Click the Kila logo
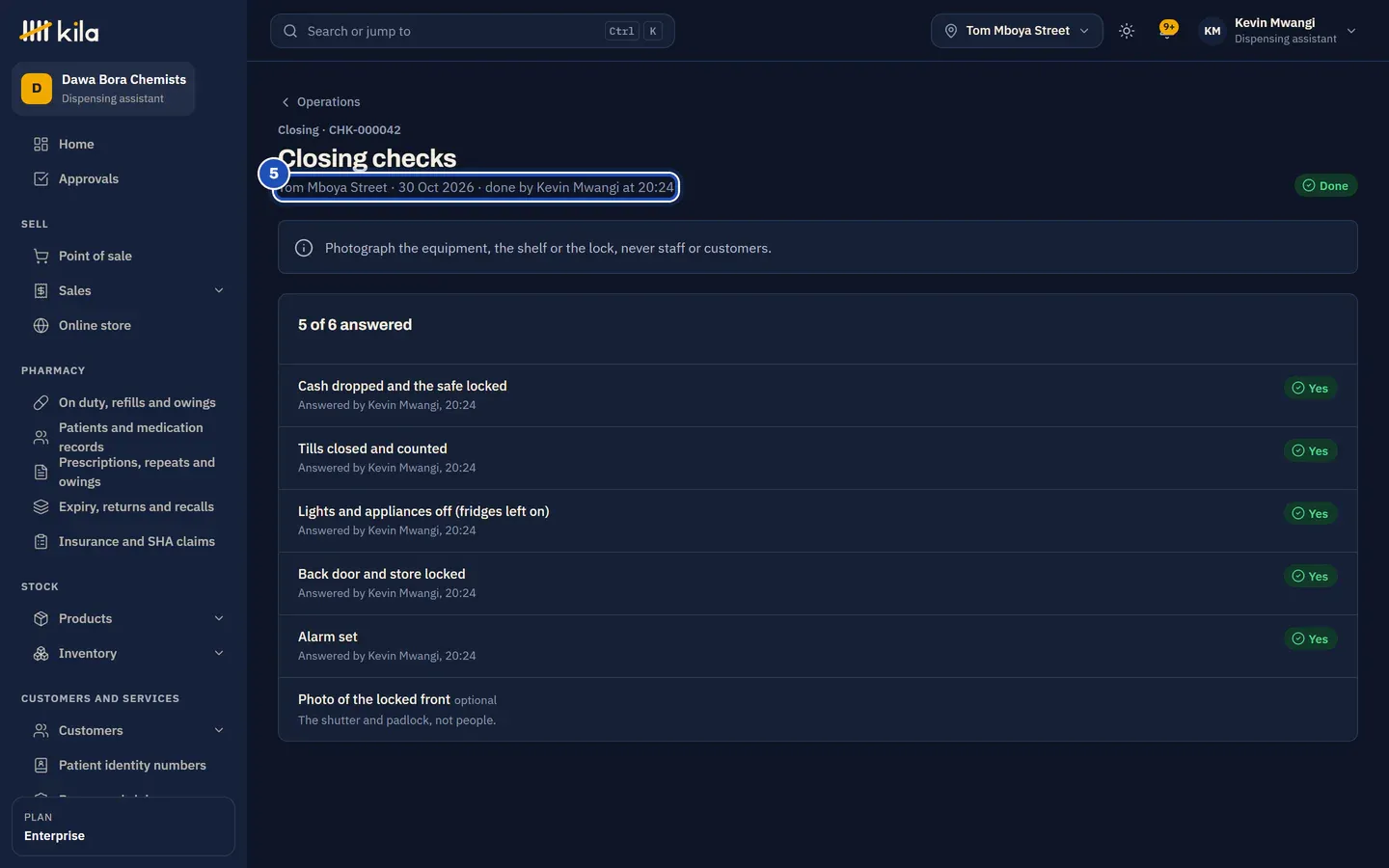Screen dimensions: 1389x868 [x=59, y=31]
